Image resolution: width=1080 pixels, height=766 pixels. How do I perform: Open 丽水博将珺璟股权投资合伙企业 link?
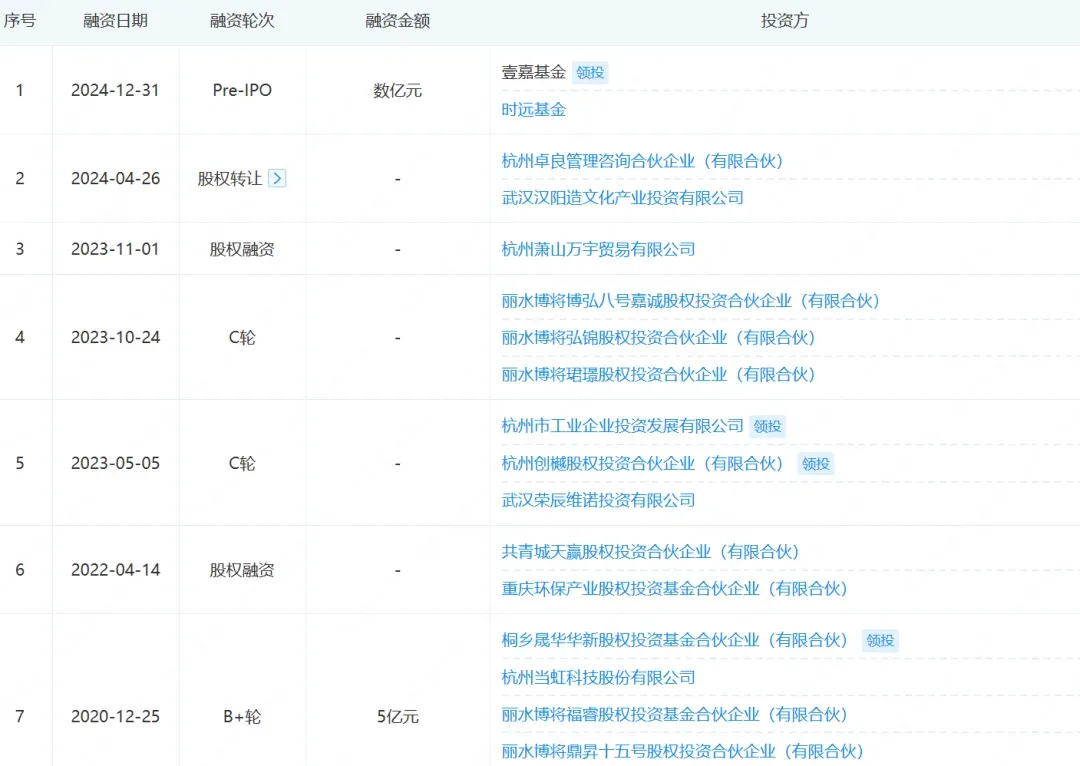coord(658,375)
